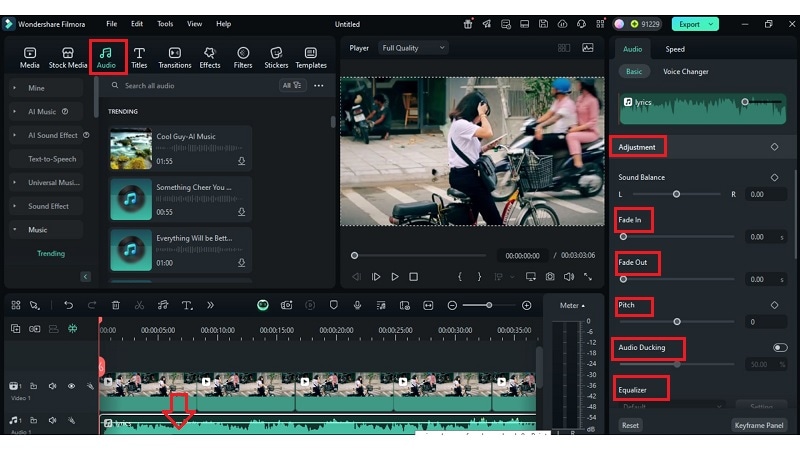Switch to Voice Changer sub-tab
The height and width of the screenshot is (450, 800).
coord(686,71)
